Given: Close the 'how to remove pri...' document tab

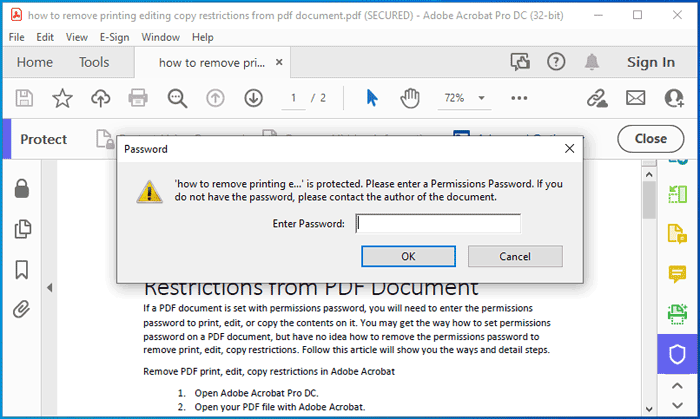Looking at the screenshot, I should (x=279, y=62).
